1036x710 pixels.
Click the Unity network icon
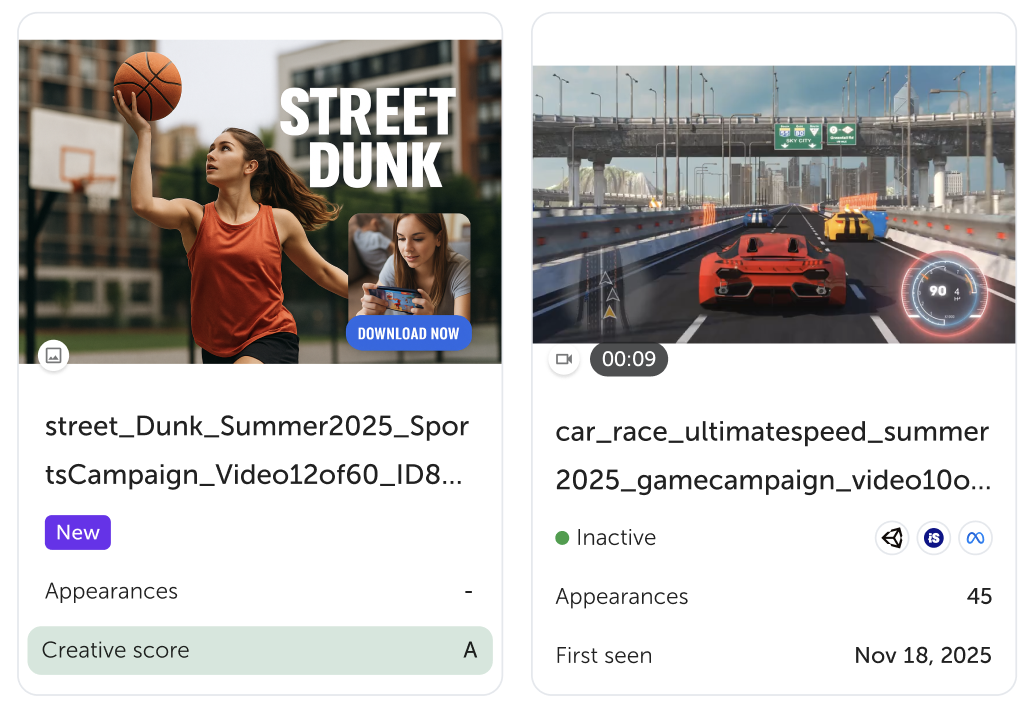click(x=892, y=538)
